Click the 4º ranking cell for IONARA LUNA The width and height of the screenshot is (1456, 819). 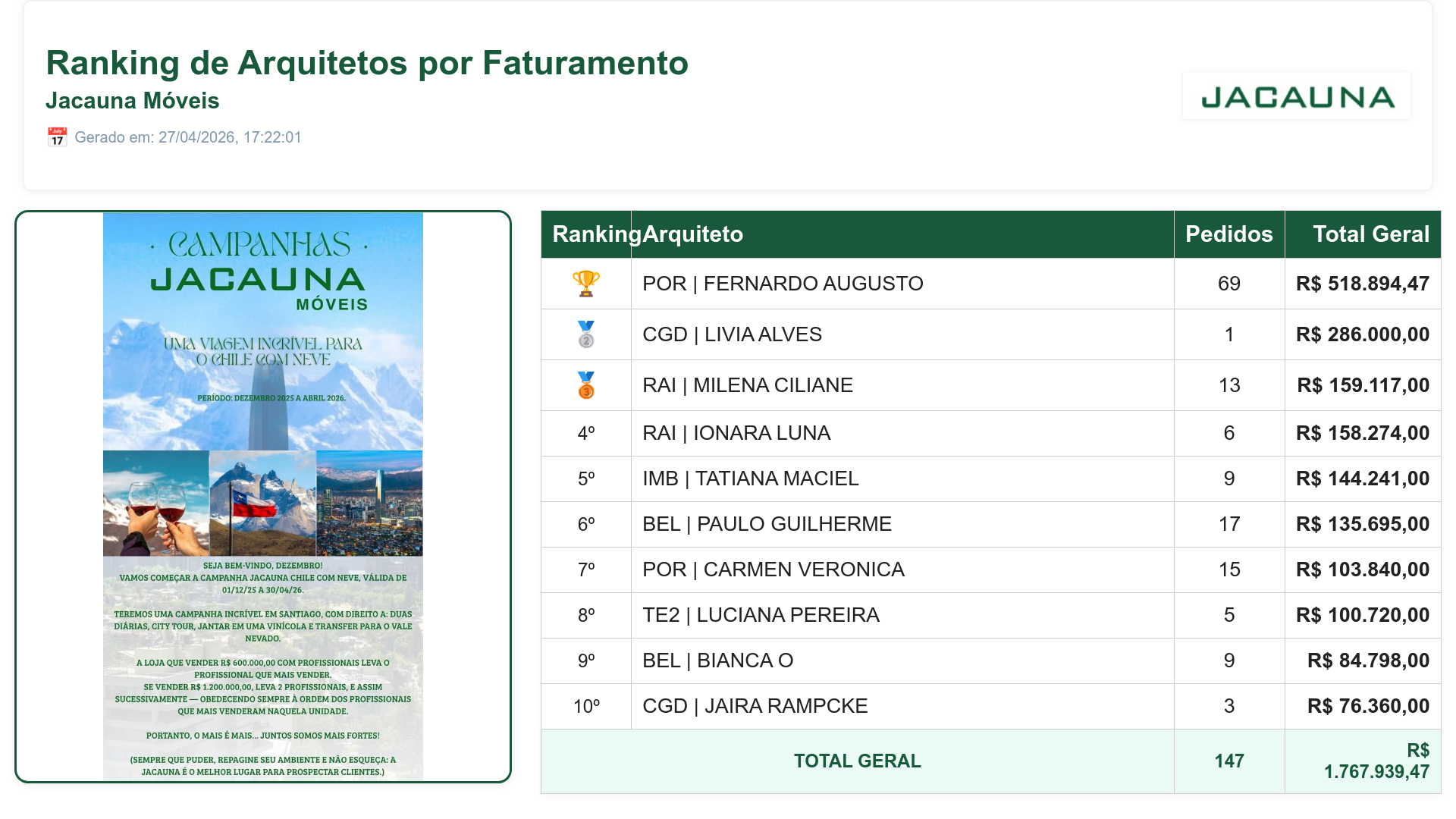coord(586,433)
